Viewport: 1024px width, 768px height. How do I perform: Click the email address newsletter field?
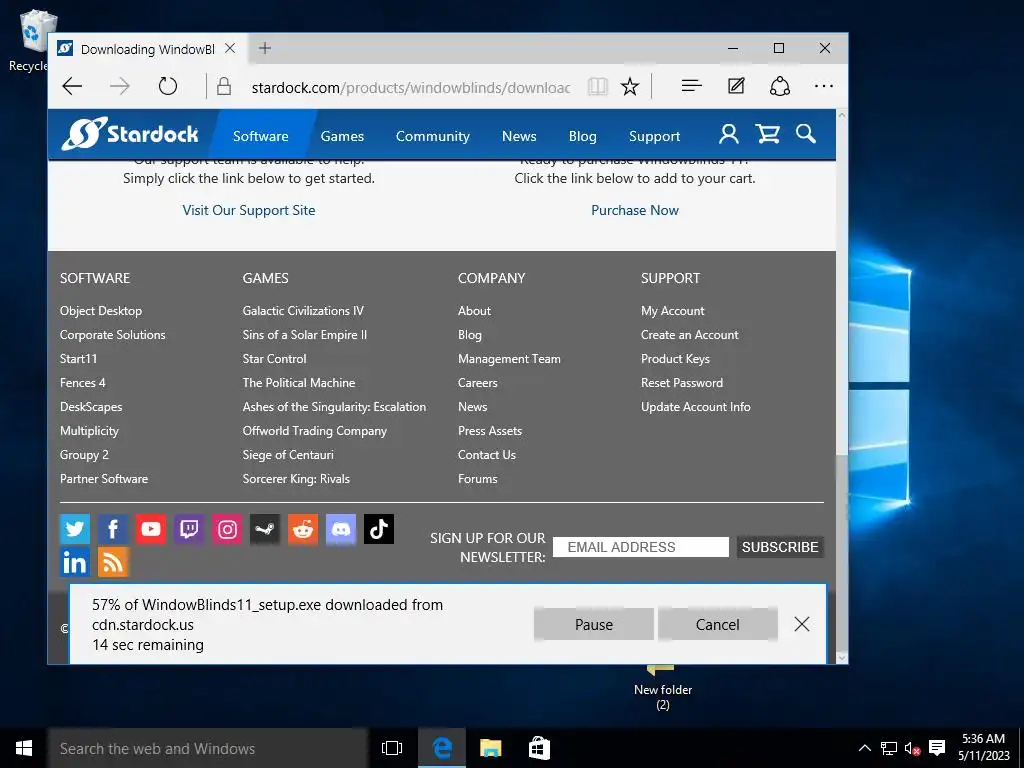point(641,547)
